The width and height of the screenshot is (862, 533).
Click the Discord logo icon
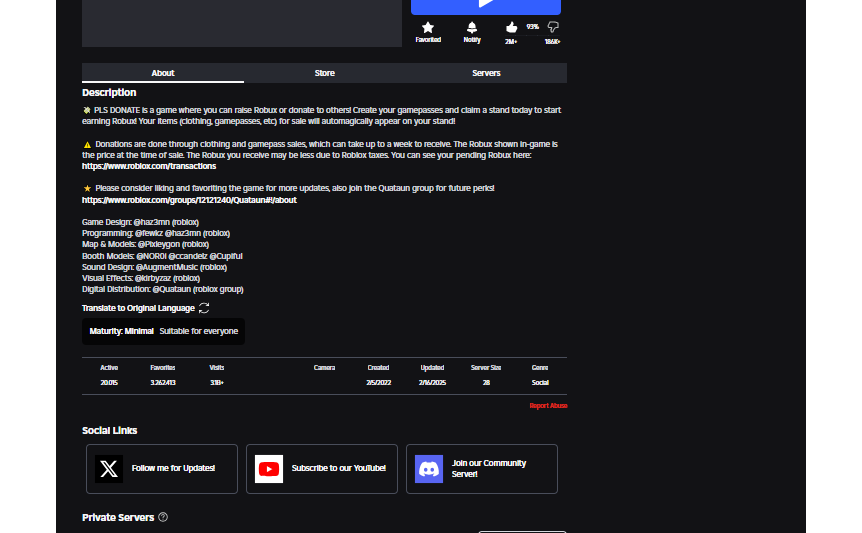(x=429, y=469)
